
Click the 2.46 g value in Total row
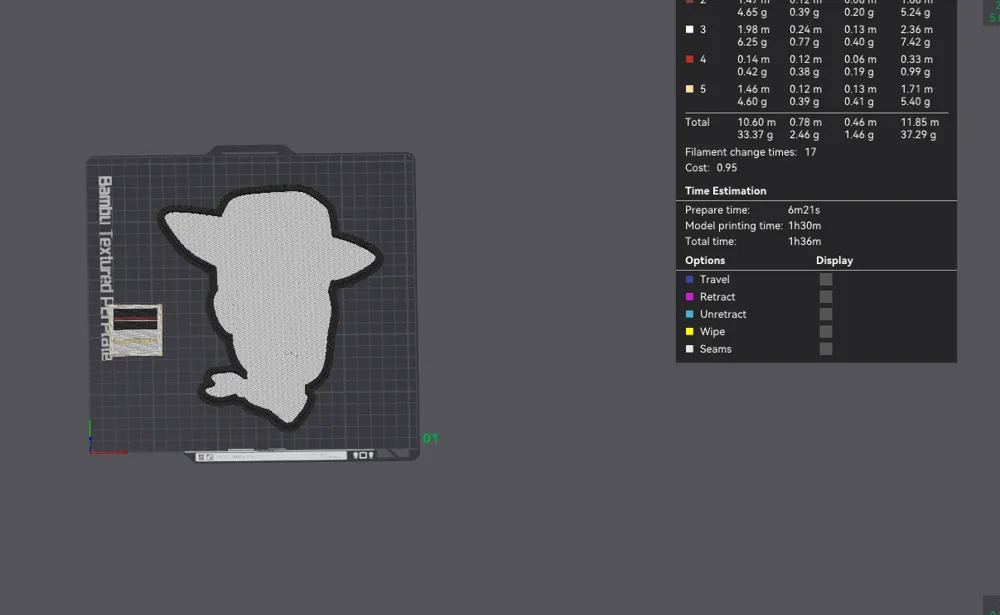tap(804, 135)
